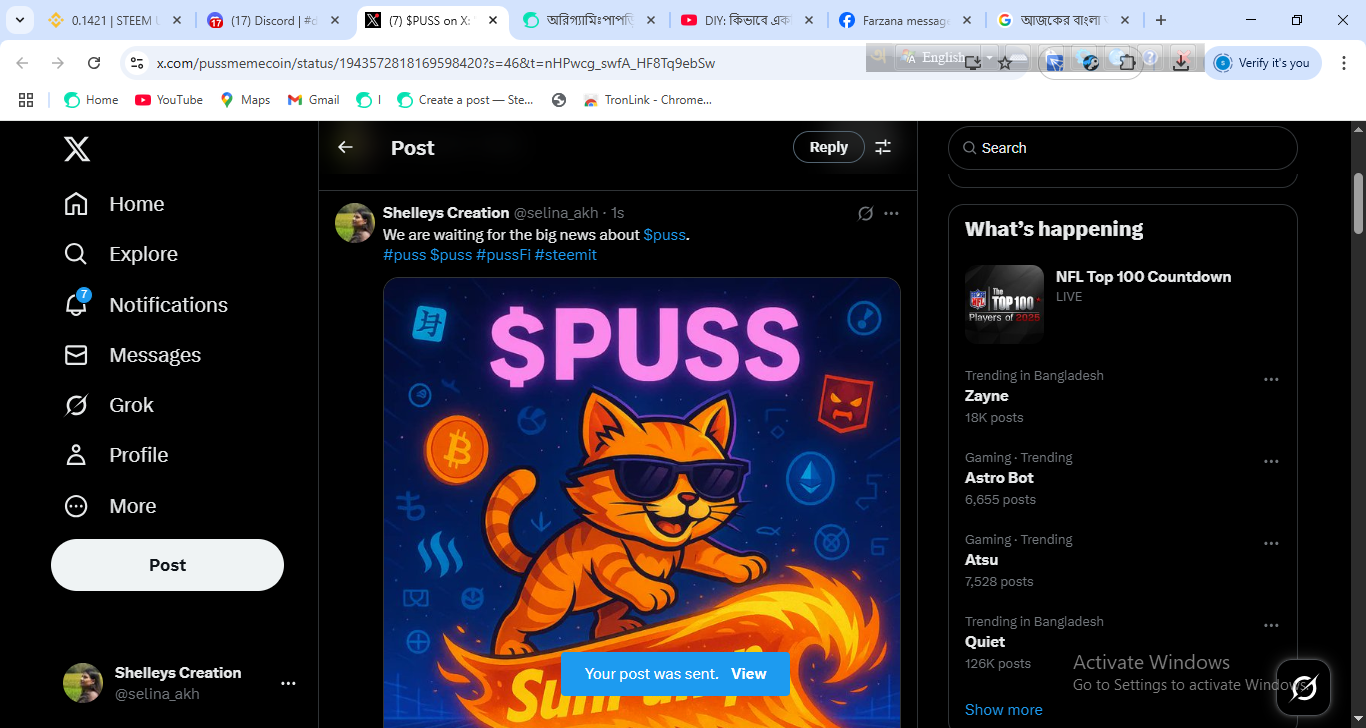Click the Reply button
Image resolution: width=1366 pixels, height=728 pixels.
pos(828,147)
